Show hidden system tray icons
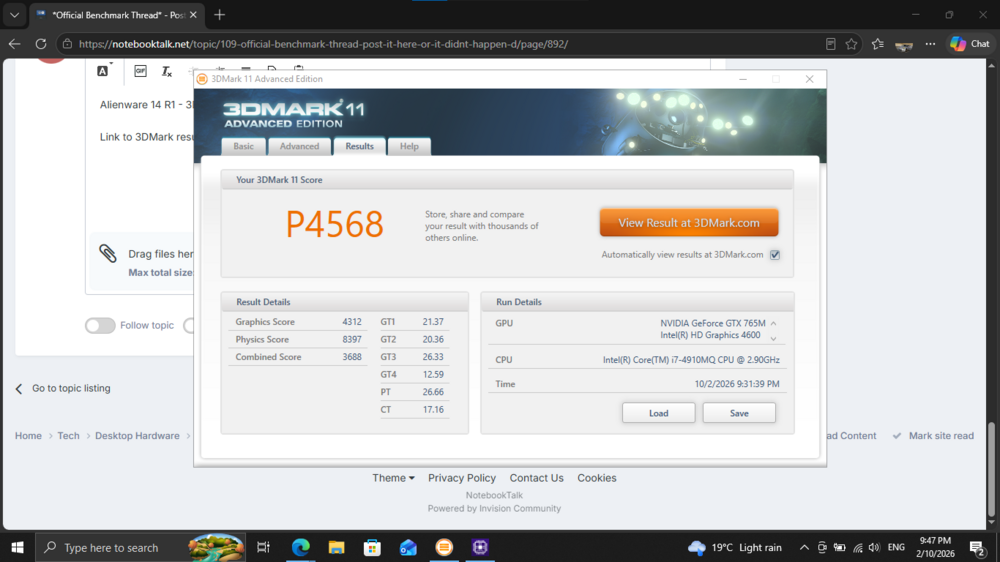Image resolution: width=1000 pixels, height=562 pixels. [804, 547]
